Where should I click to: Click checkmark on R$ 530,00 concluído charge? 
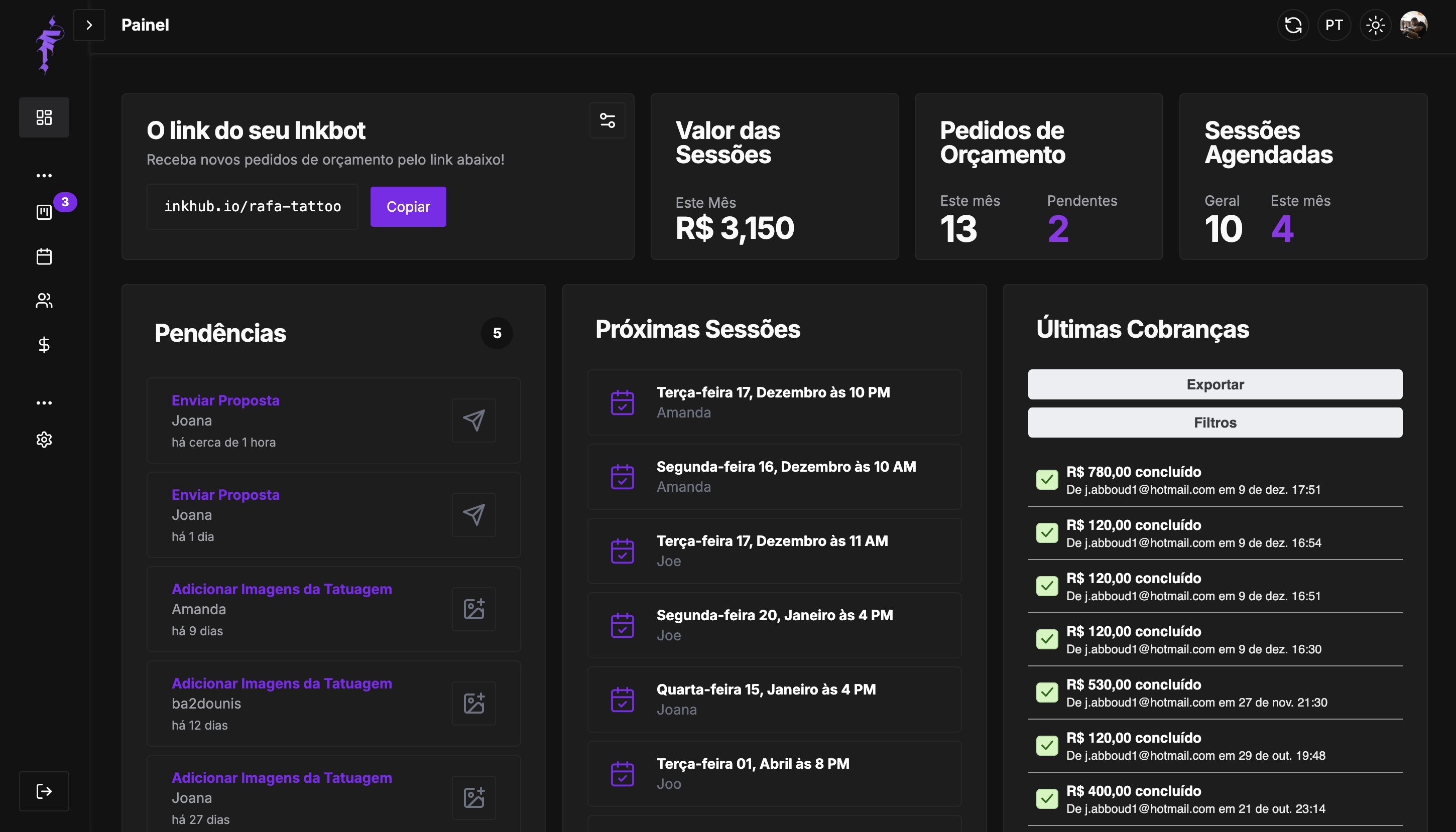point(1047,692)
